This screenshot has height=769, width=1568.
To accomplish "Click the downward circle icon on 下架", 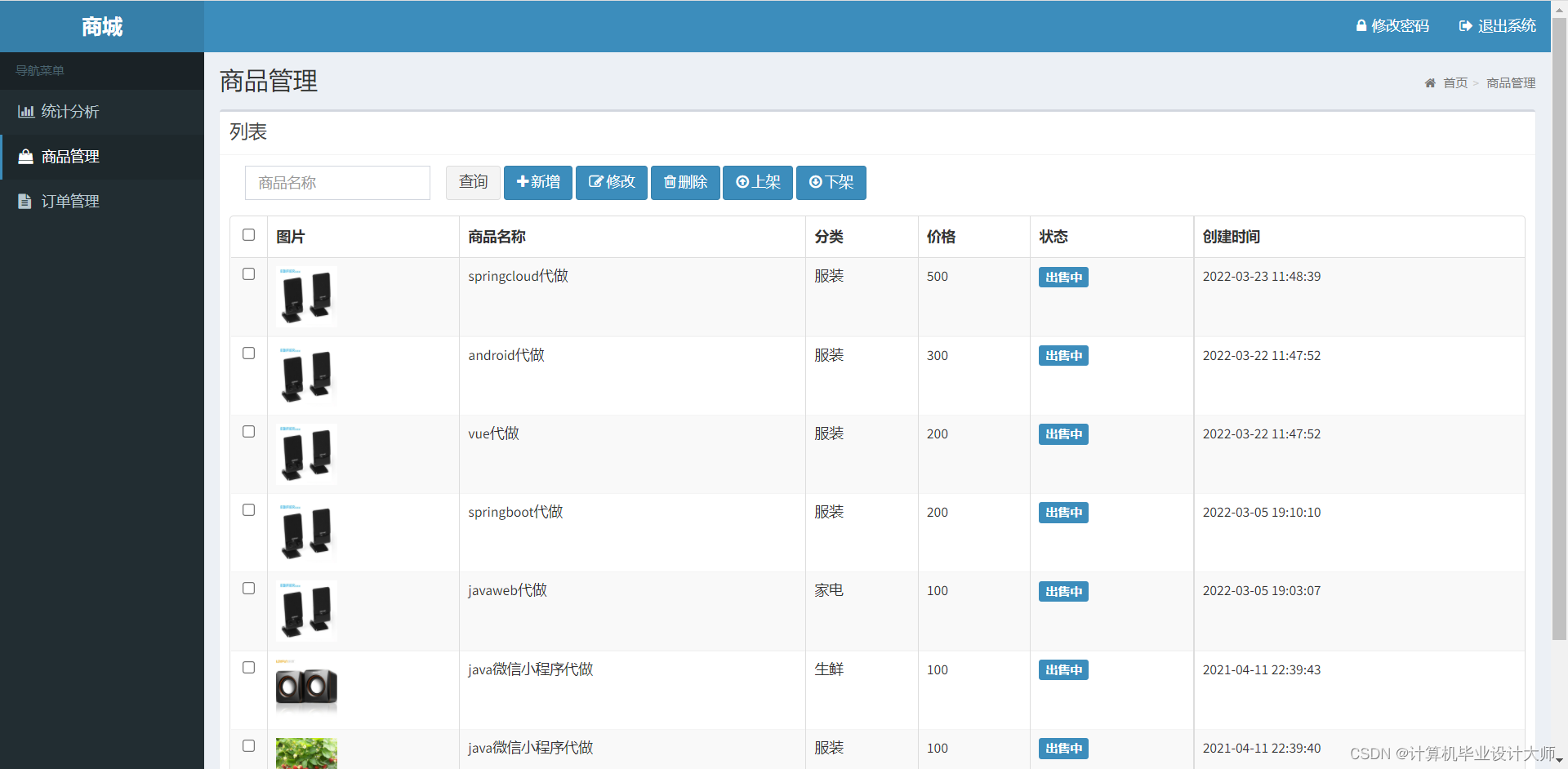I will 814,182.
